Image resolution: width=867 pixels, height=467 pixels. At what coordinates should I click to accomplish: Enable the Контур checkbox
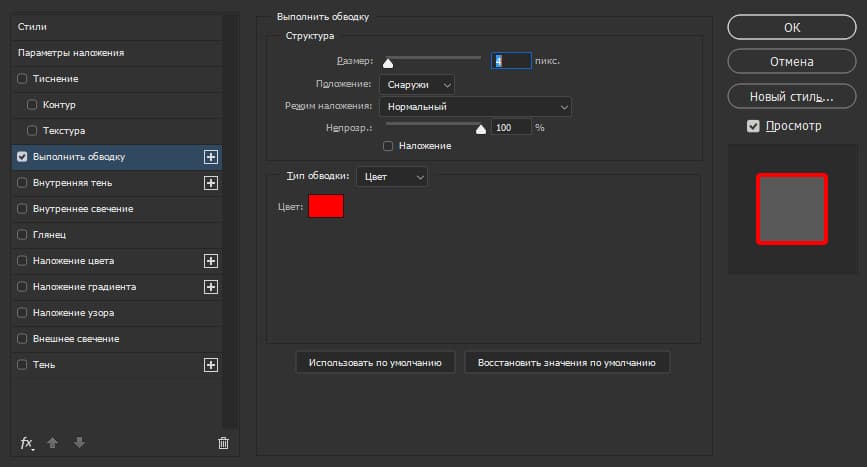(32, 104)
